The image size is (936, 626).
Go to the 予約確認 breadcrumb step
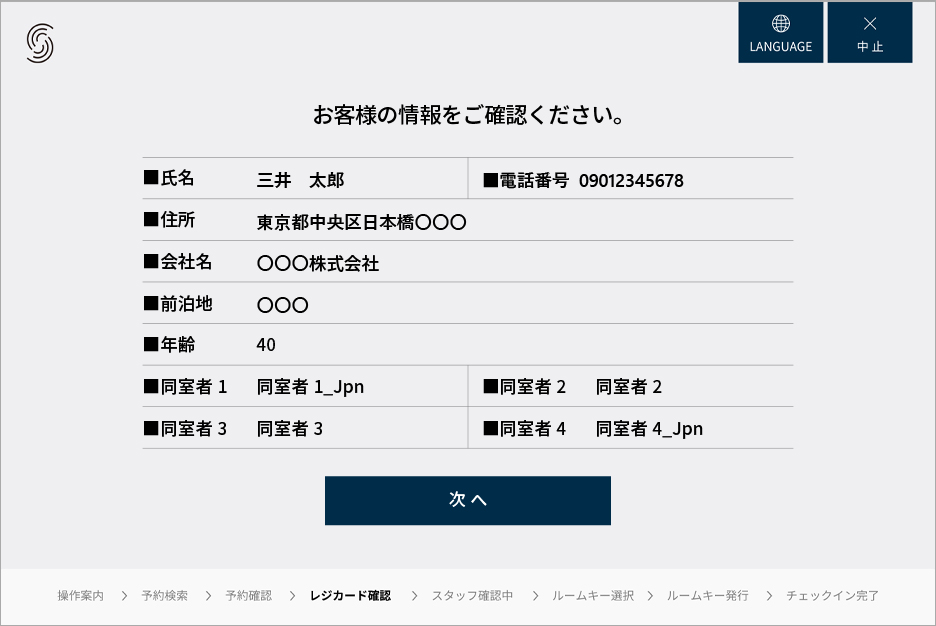(248, 596)
